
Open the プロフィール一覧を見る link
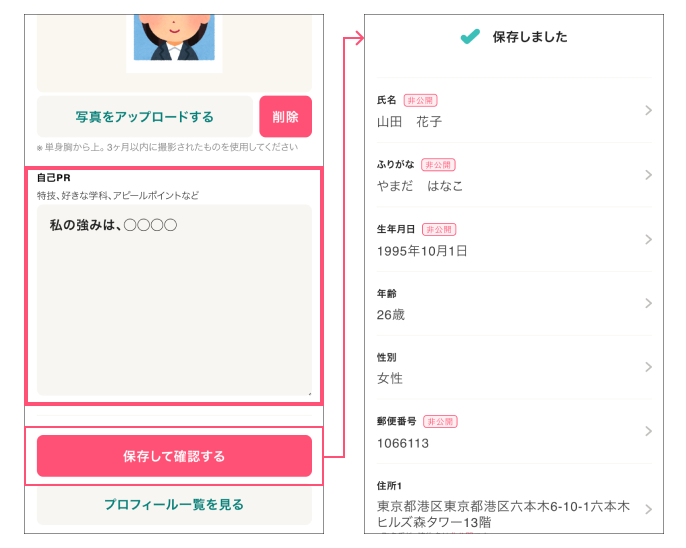174,505
